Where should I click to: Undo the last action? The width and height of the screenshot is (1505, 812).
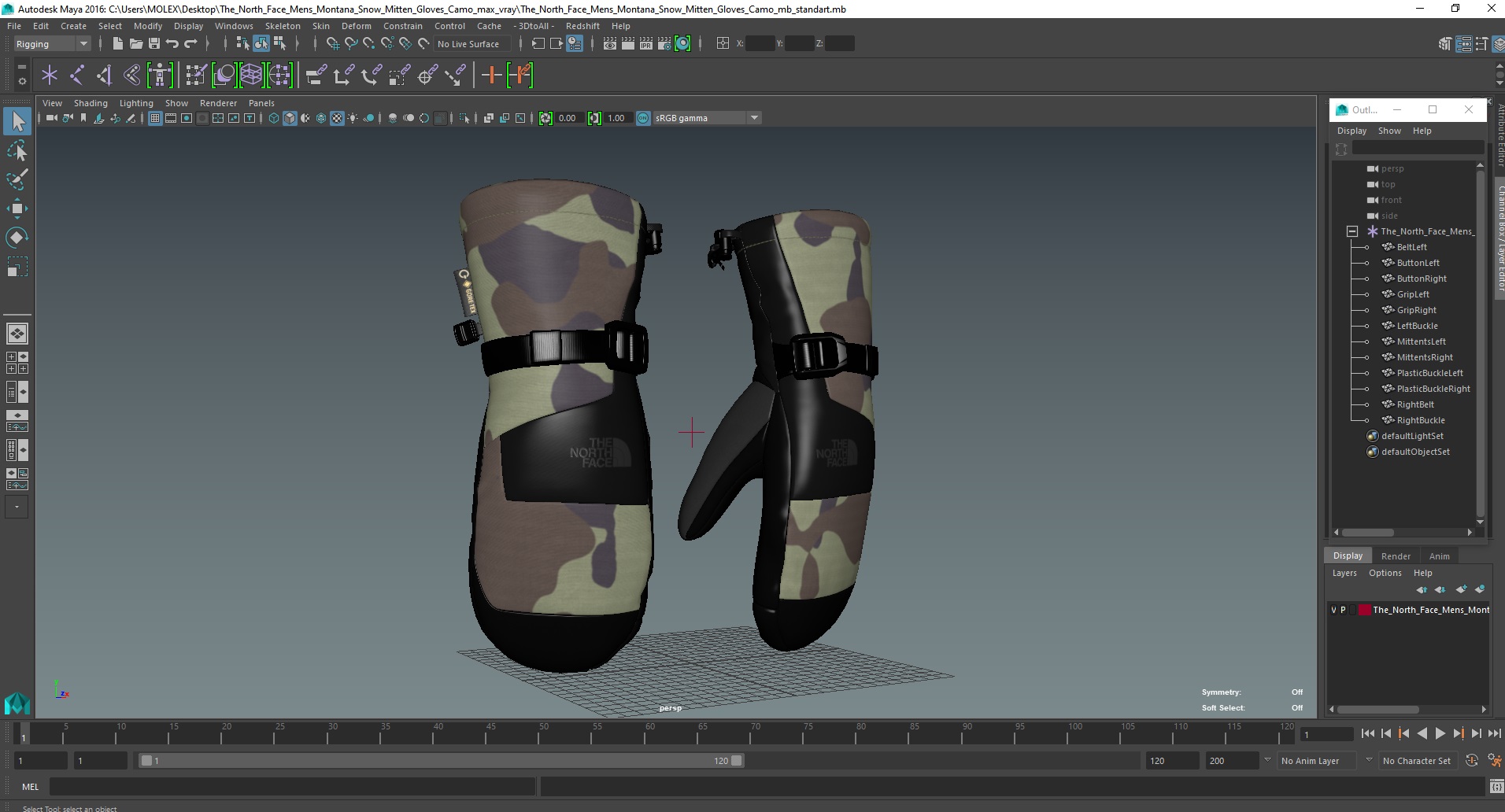pyautogui.click(x=172, y=44)
